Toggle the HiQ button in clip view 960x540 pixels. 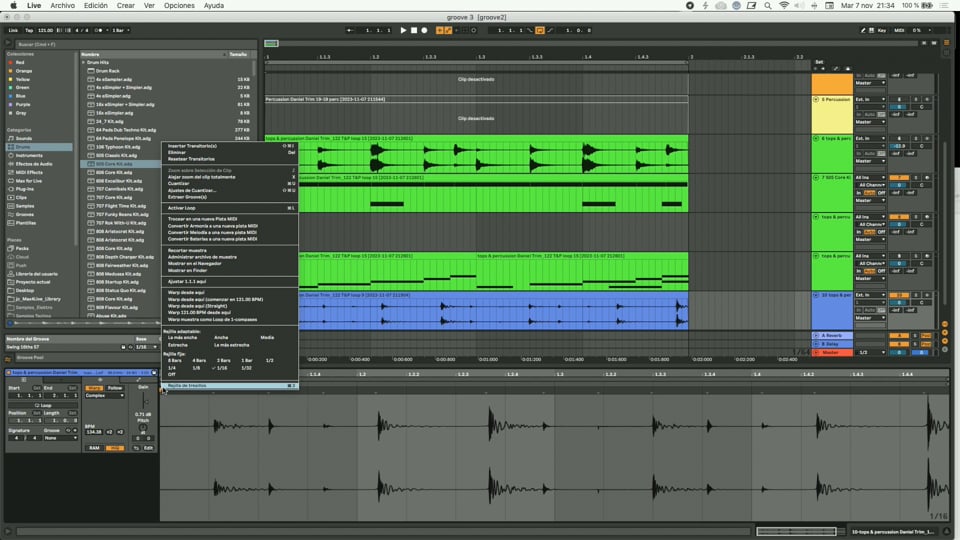(x=114, y=448)
